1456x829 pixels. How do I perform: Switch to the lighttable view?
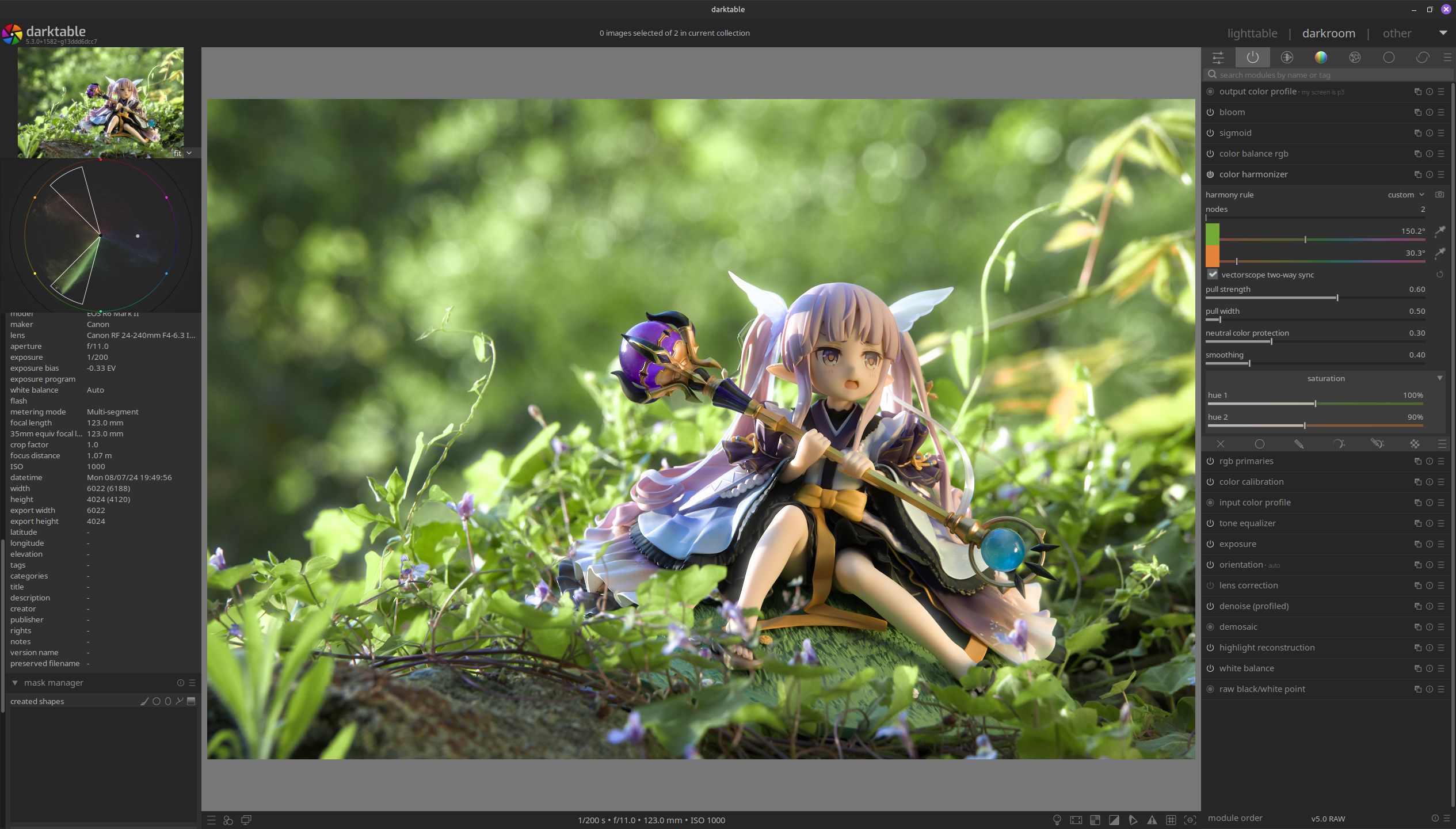pyautogui.click(x=1252, y=33)
